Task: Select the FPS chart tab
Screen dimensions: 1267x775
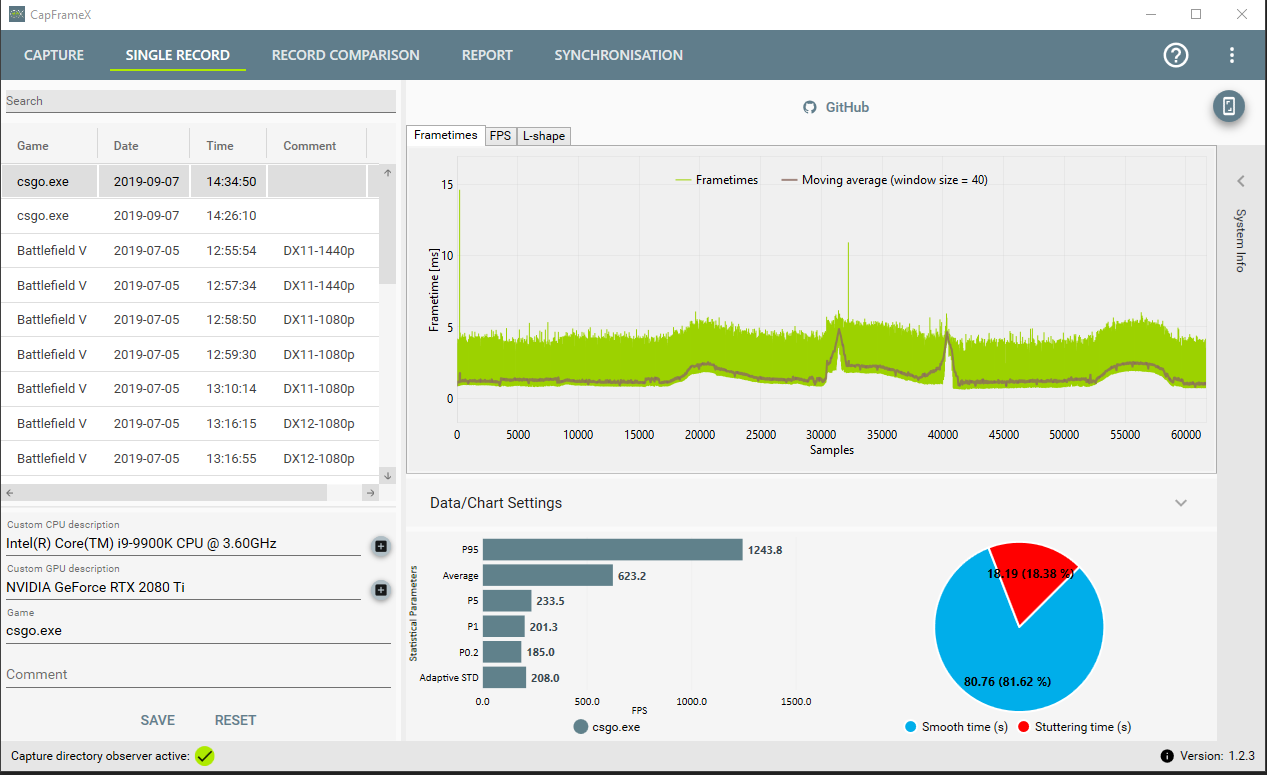Action: (500, 136)
